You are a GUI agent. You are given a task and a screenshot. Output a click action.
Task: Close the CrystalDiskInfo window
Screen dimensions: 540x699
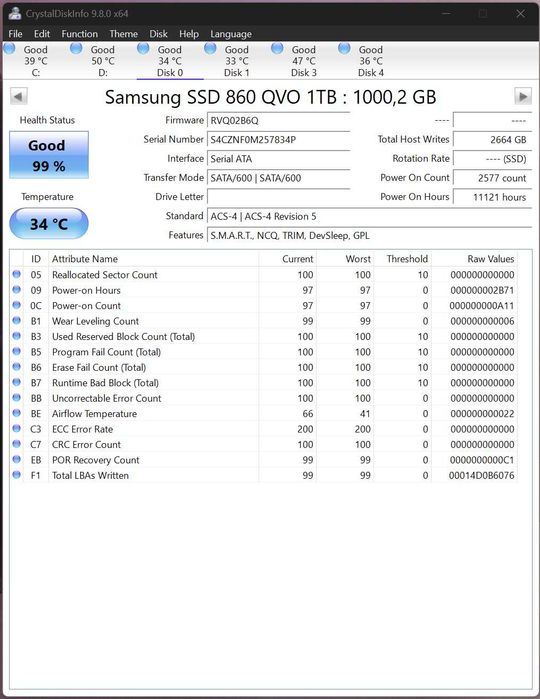(520, 13)
